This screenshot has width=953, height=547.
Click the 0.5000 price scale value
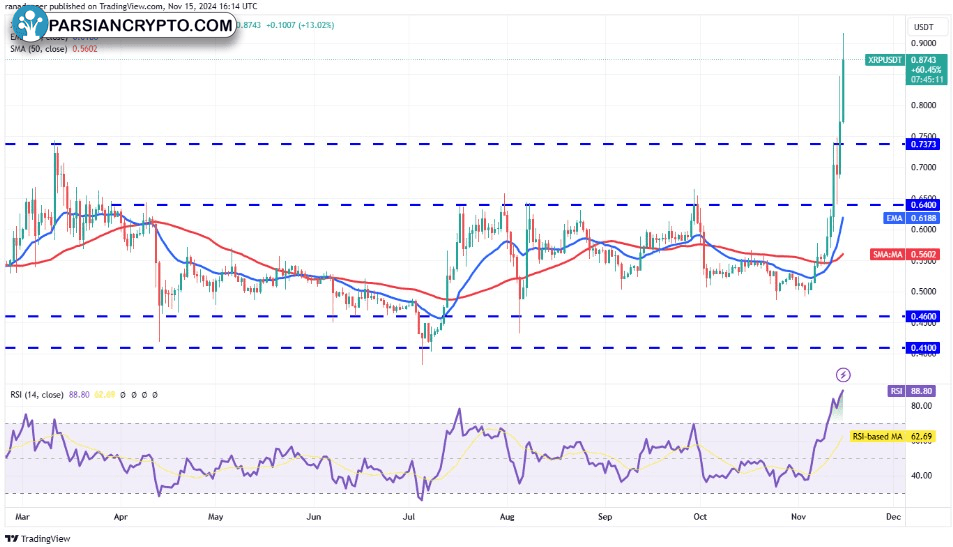[923, 291]
